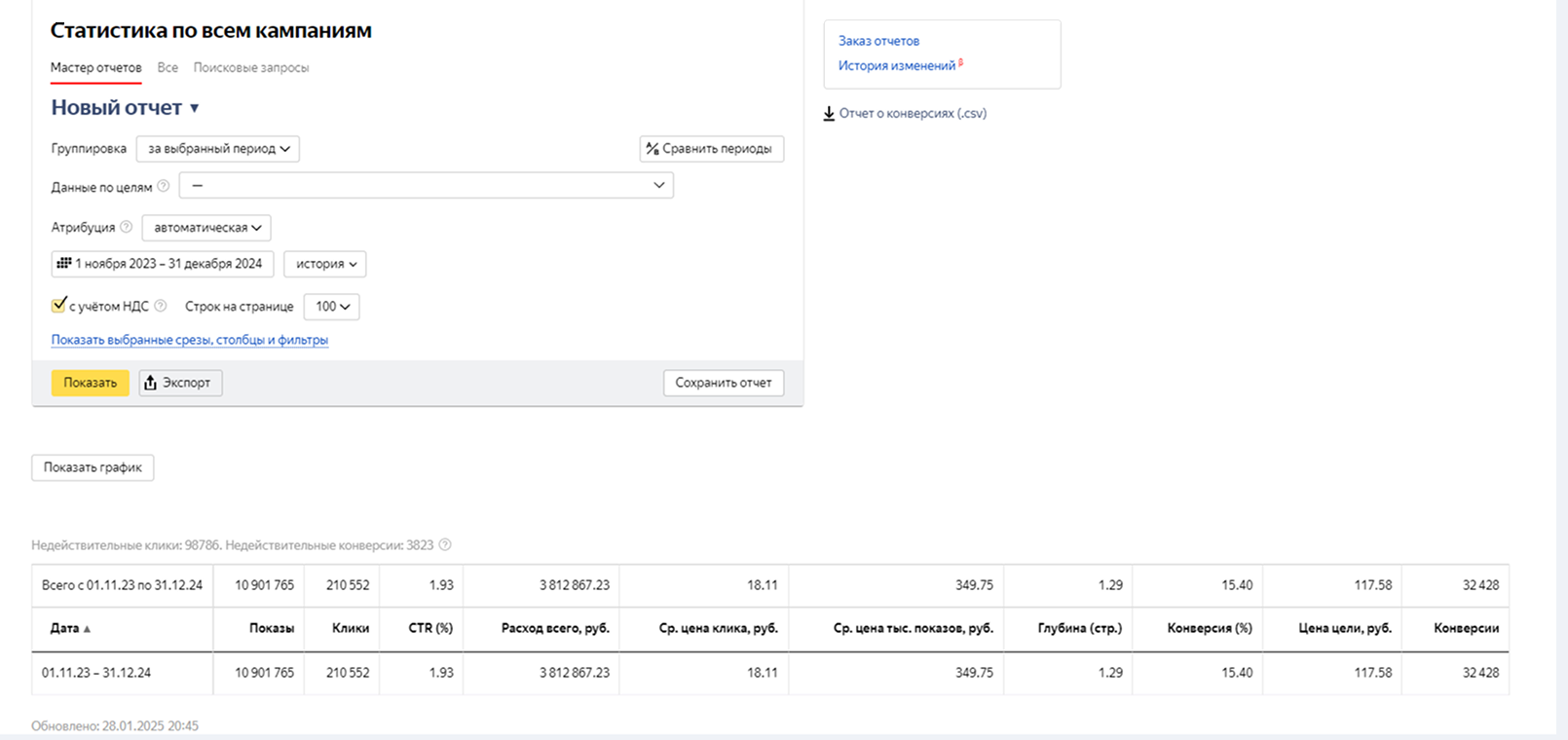Image resolution: width=1568 pixels, height=740 pixels.
Task: Click the CTR (%) column header
Action: pos(430,629)
